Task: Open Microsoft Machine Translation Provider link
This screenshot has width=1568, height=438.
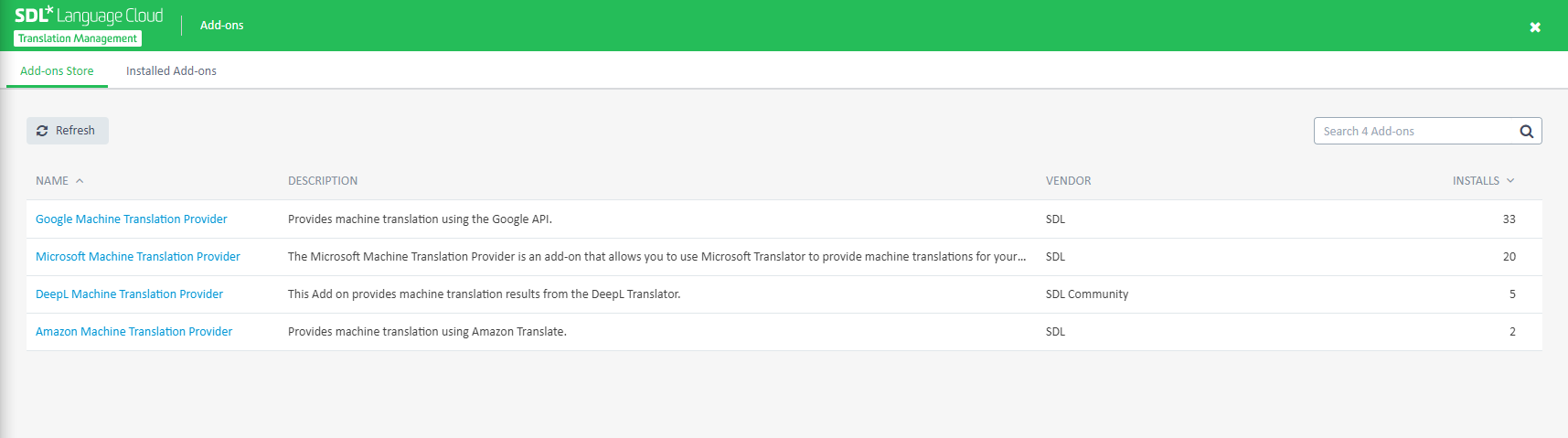Action: point(138,257)
